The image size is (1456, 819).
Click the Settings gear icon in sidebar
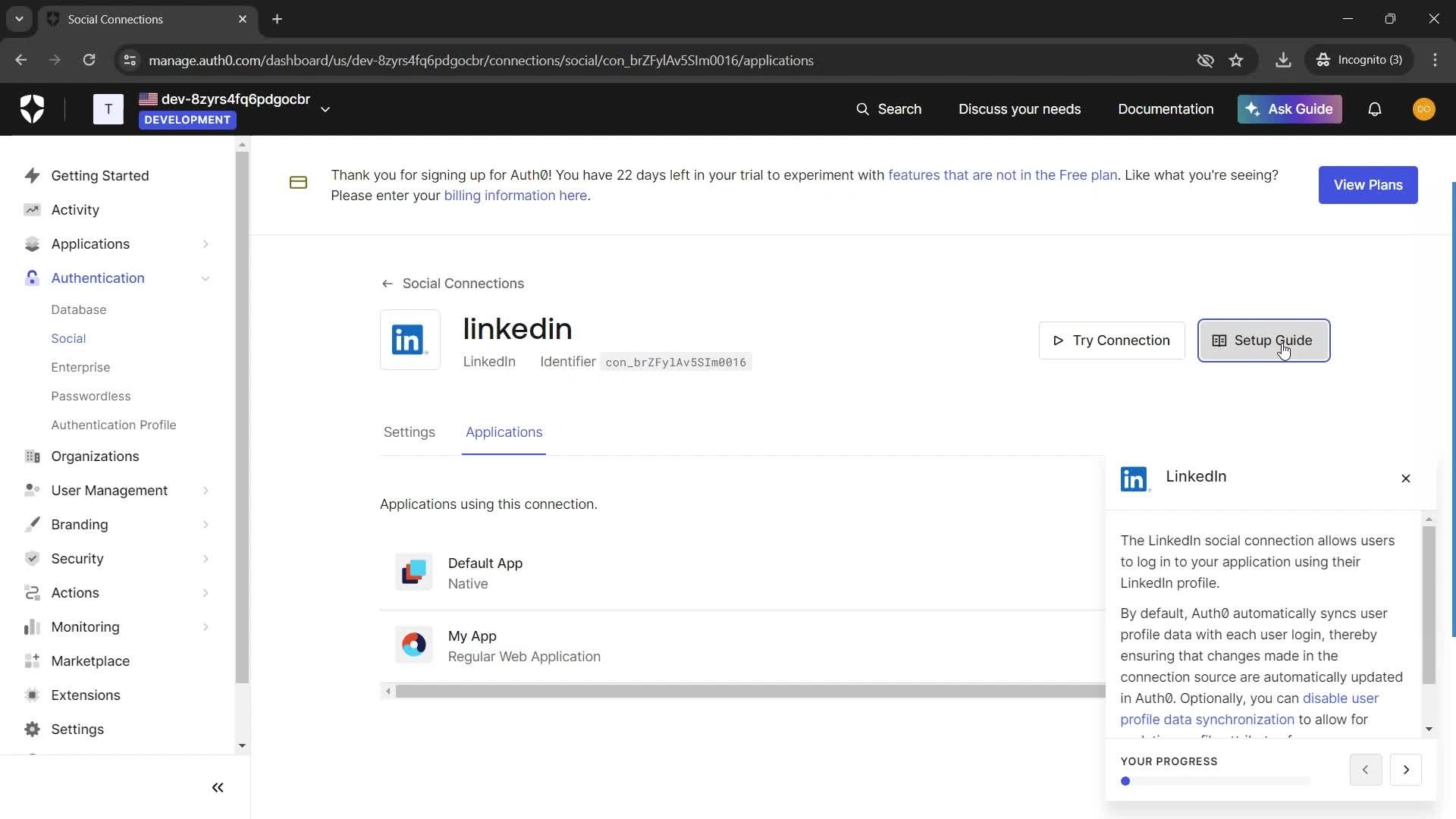32,730
